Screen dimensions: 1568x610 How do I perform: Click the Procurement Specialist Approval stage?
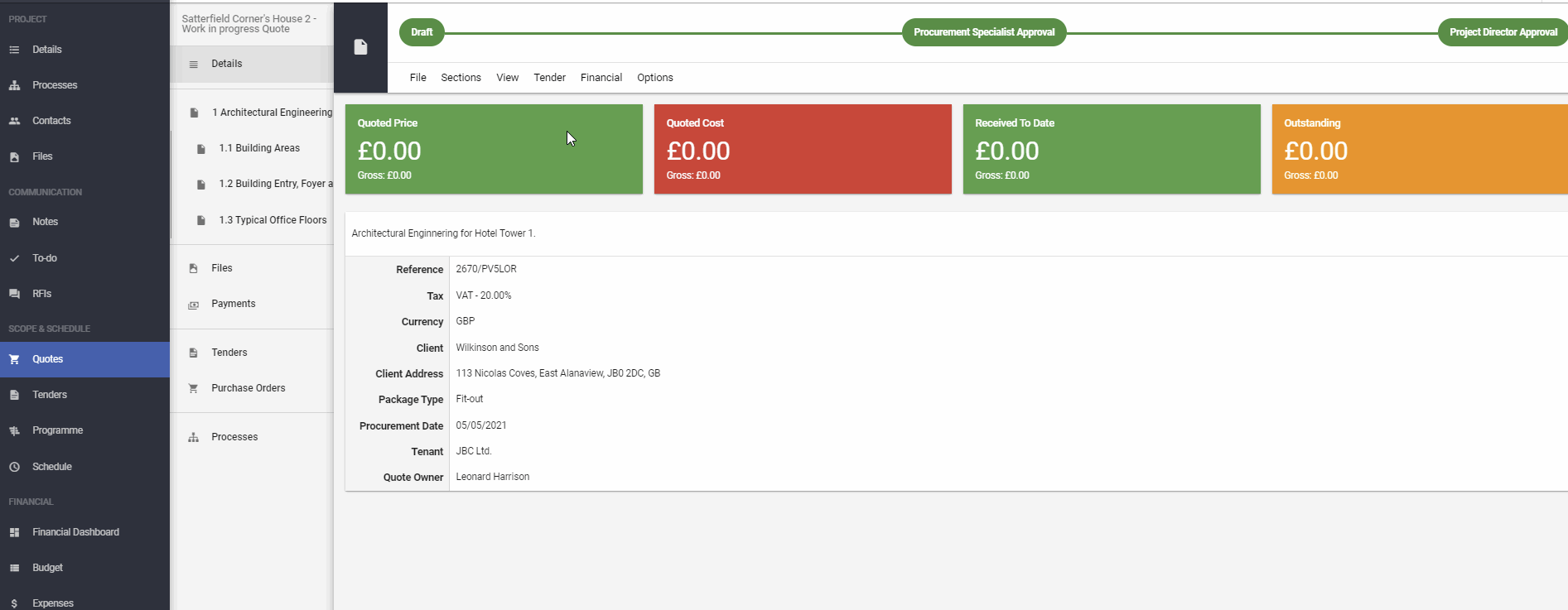984,32
